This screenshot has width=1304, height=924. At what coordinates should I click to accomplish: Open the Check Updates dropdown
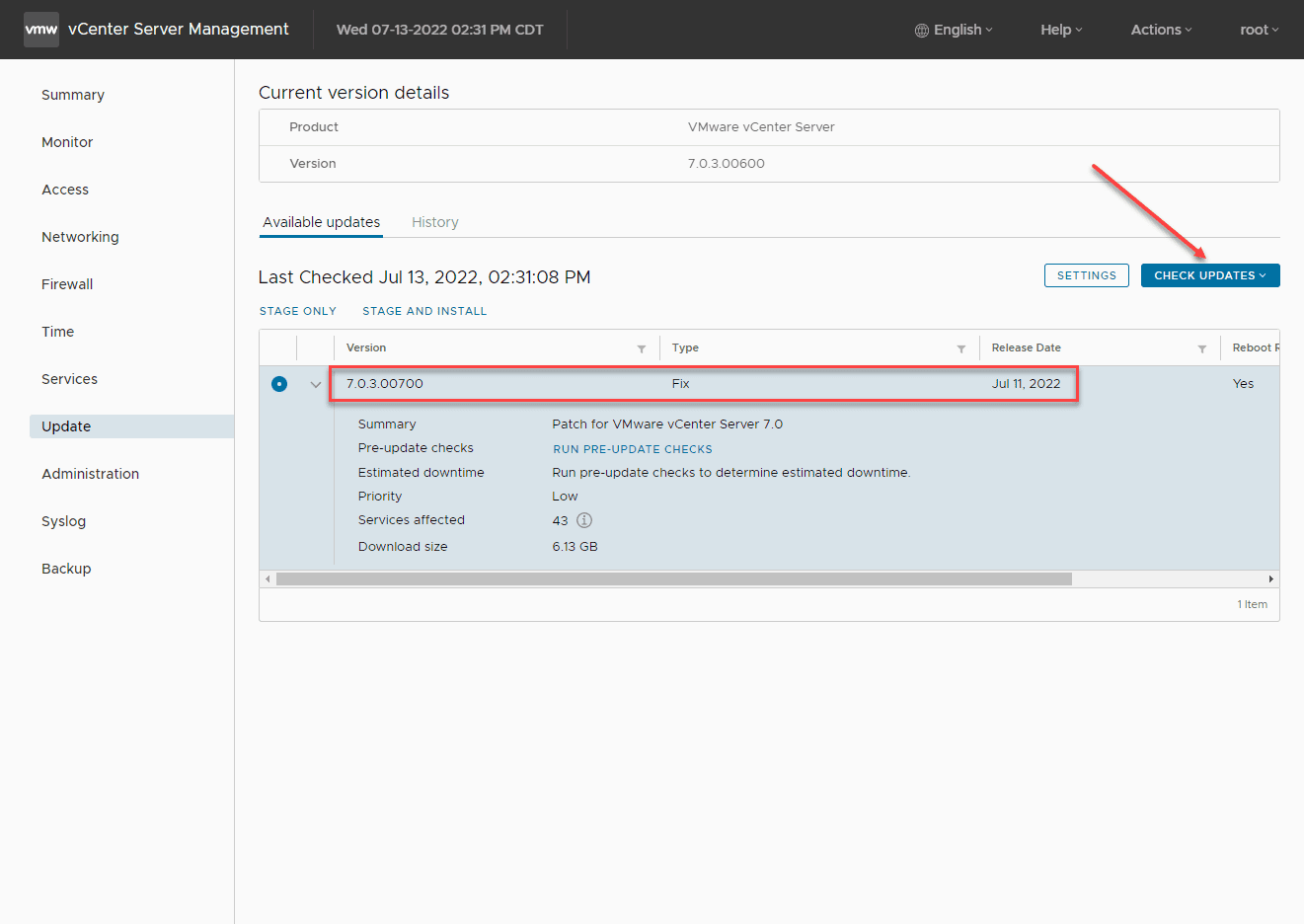click(1209, 275)
